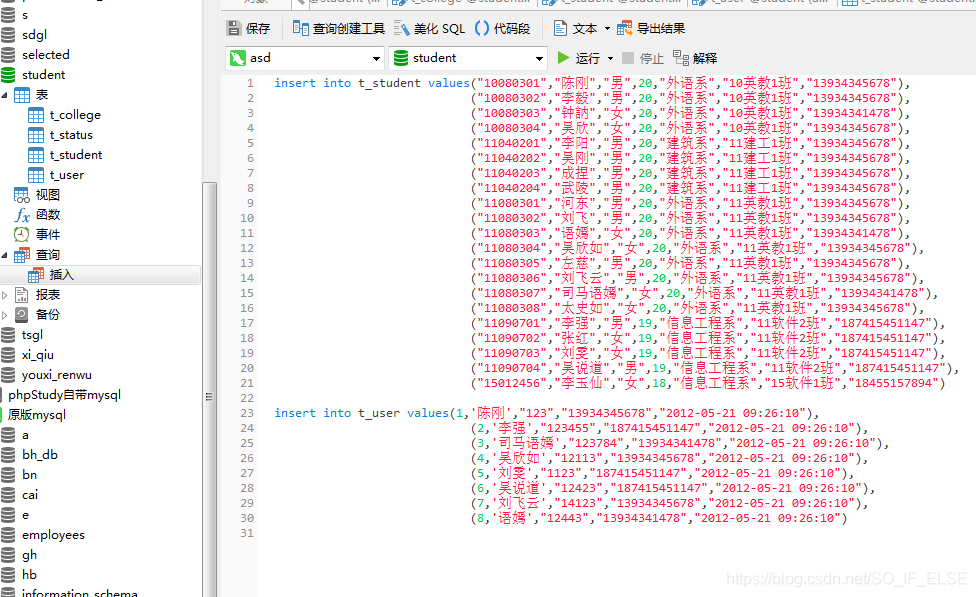
Task: Click the Tables (表) folder icon
Action: 22,95
